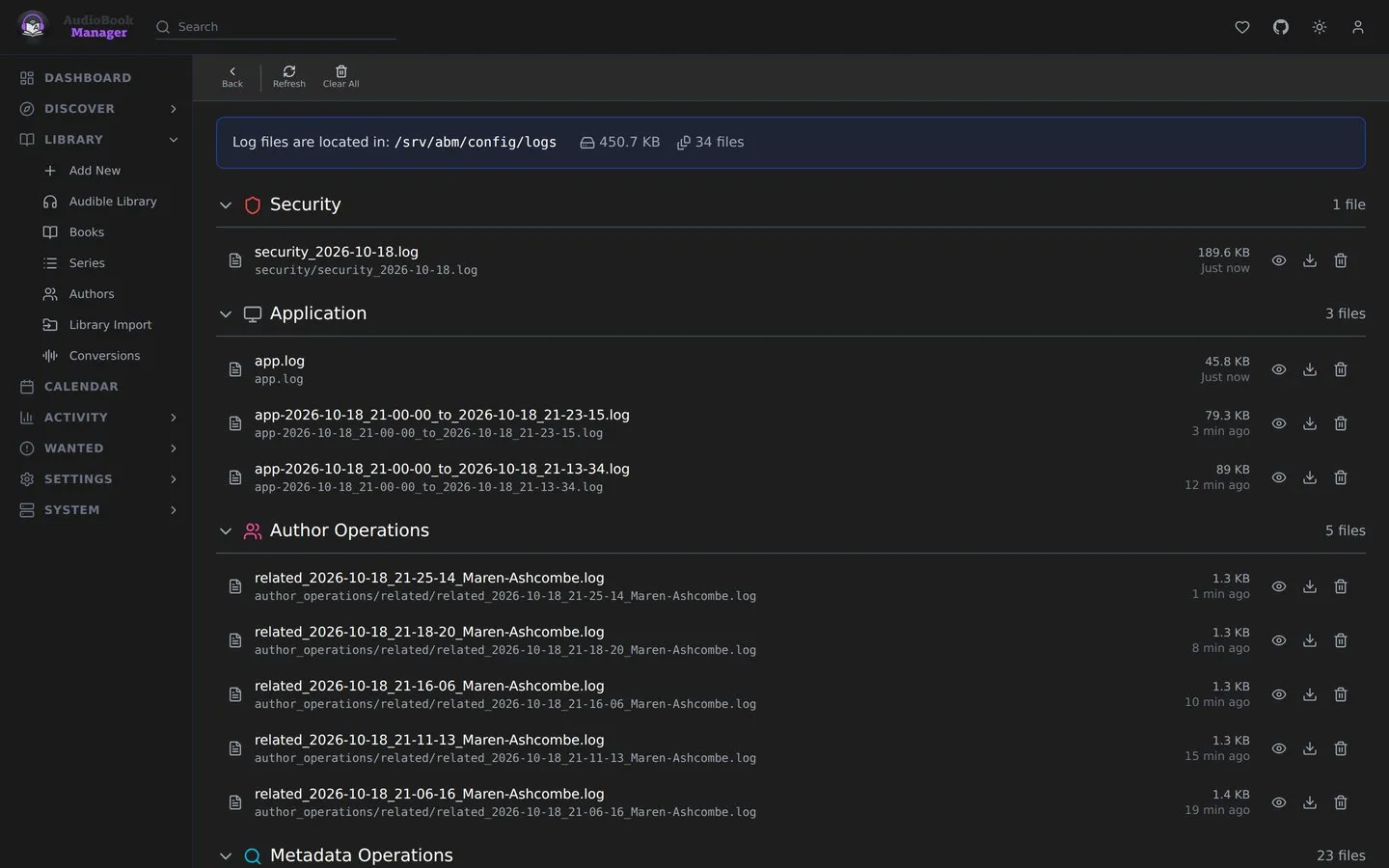Click the Back button
This screenshot has height=868, width=1389.
[x=232, y=77]
